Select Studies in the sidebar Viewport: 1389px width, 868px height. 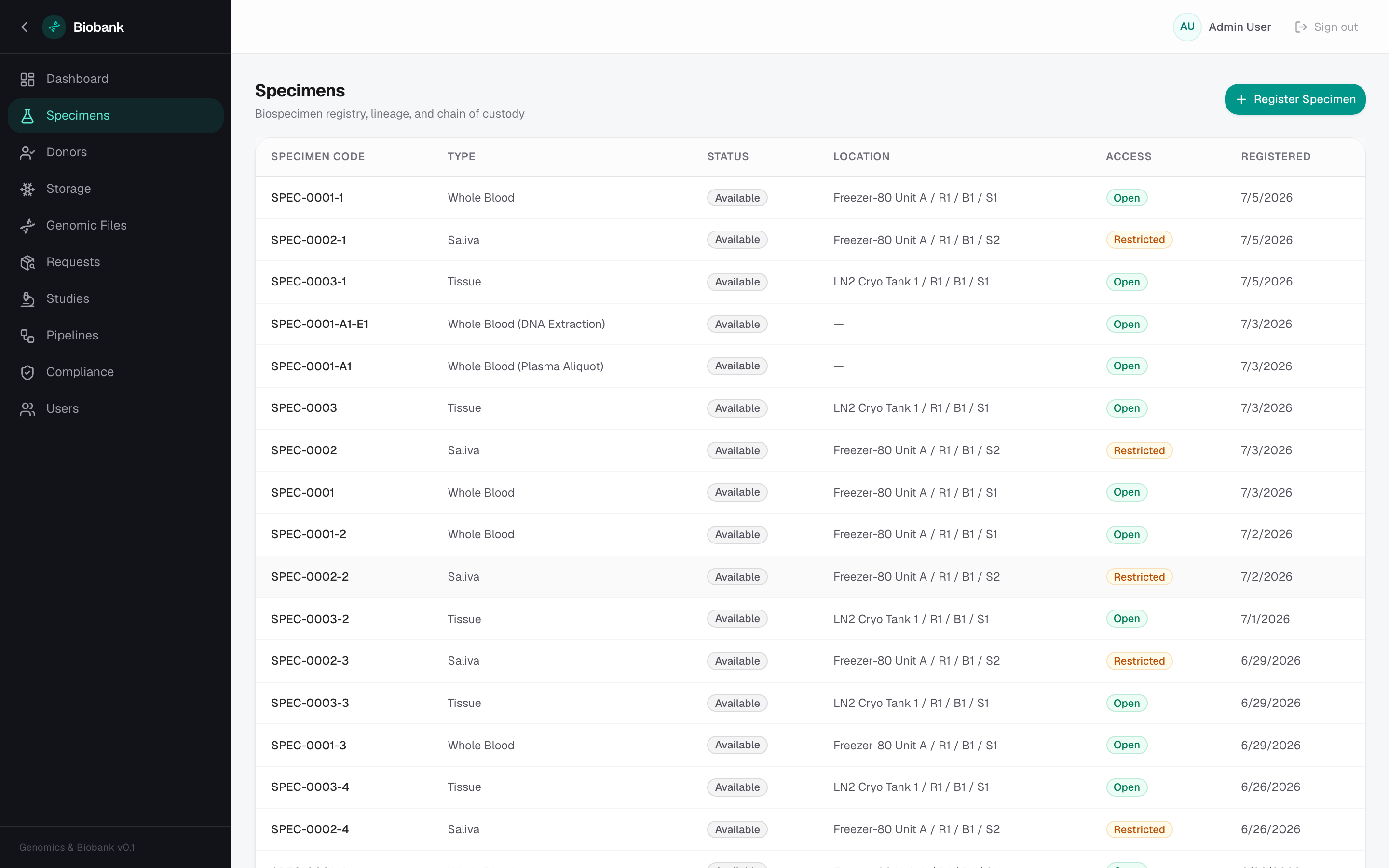[x=115, y=299]
